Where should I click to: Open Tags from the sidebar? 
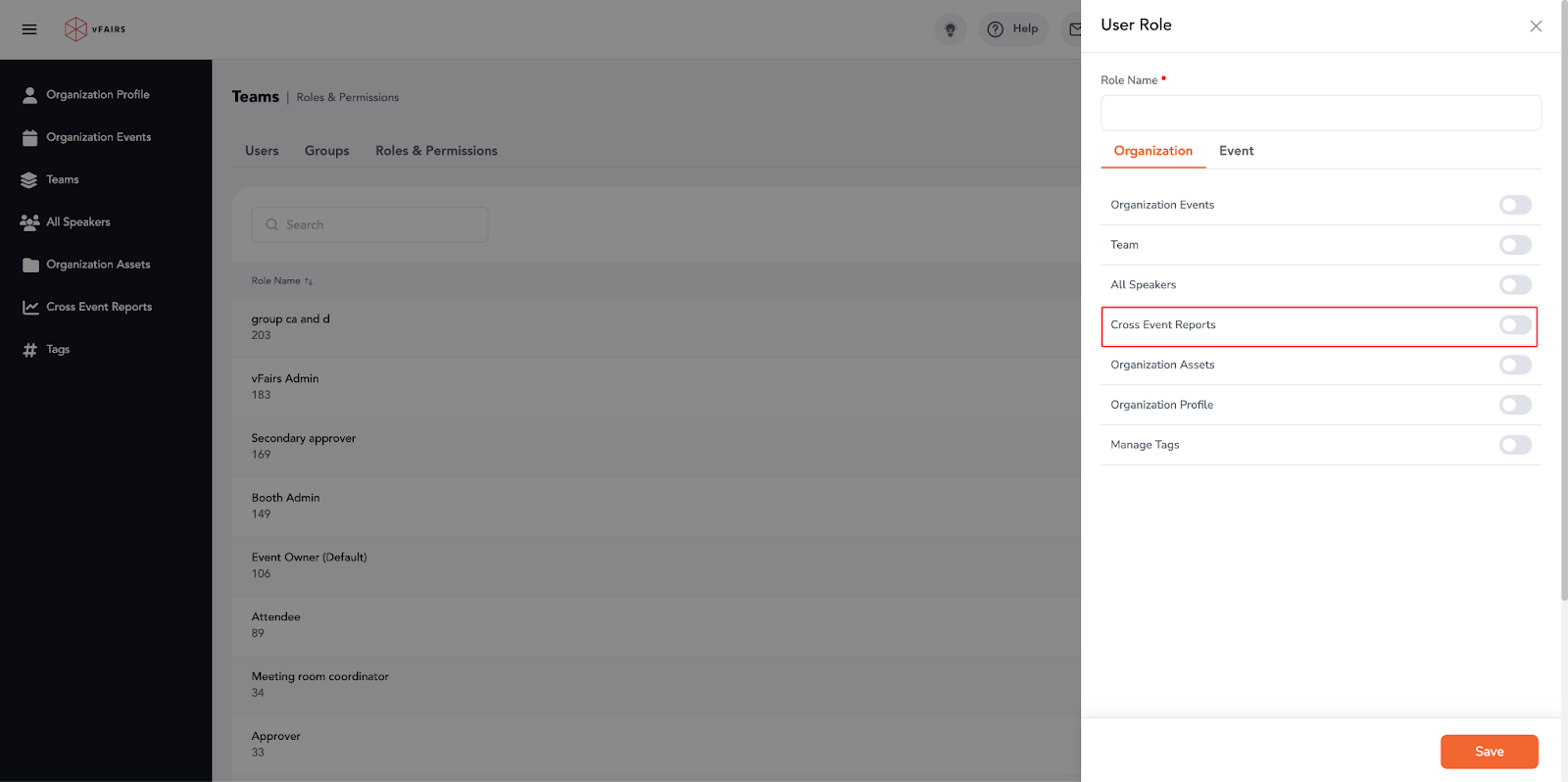click(x=58, y=350)
